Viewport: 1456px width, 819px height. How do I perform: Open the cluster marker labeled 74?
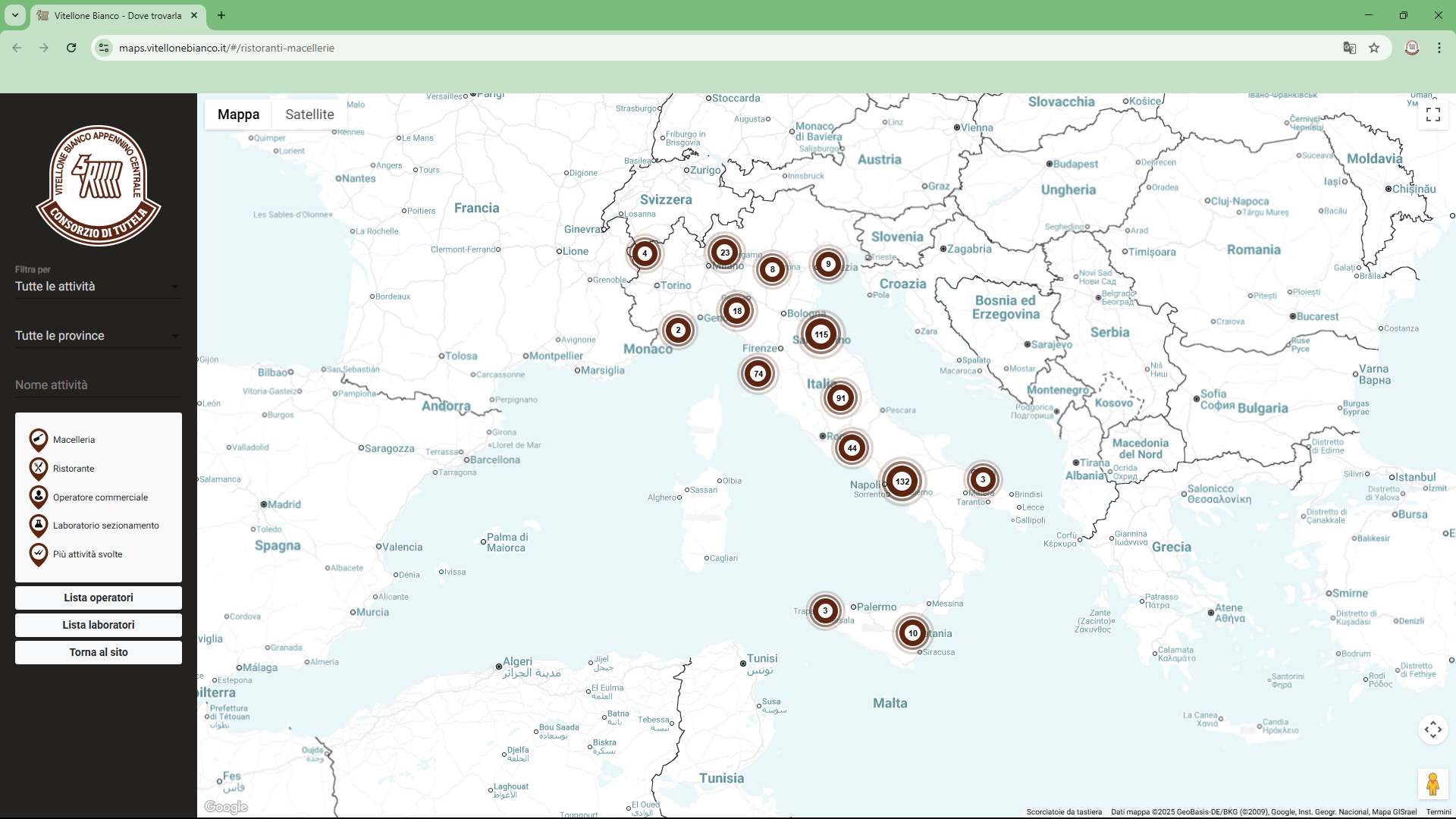tap(758, 374)
